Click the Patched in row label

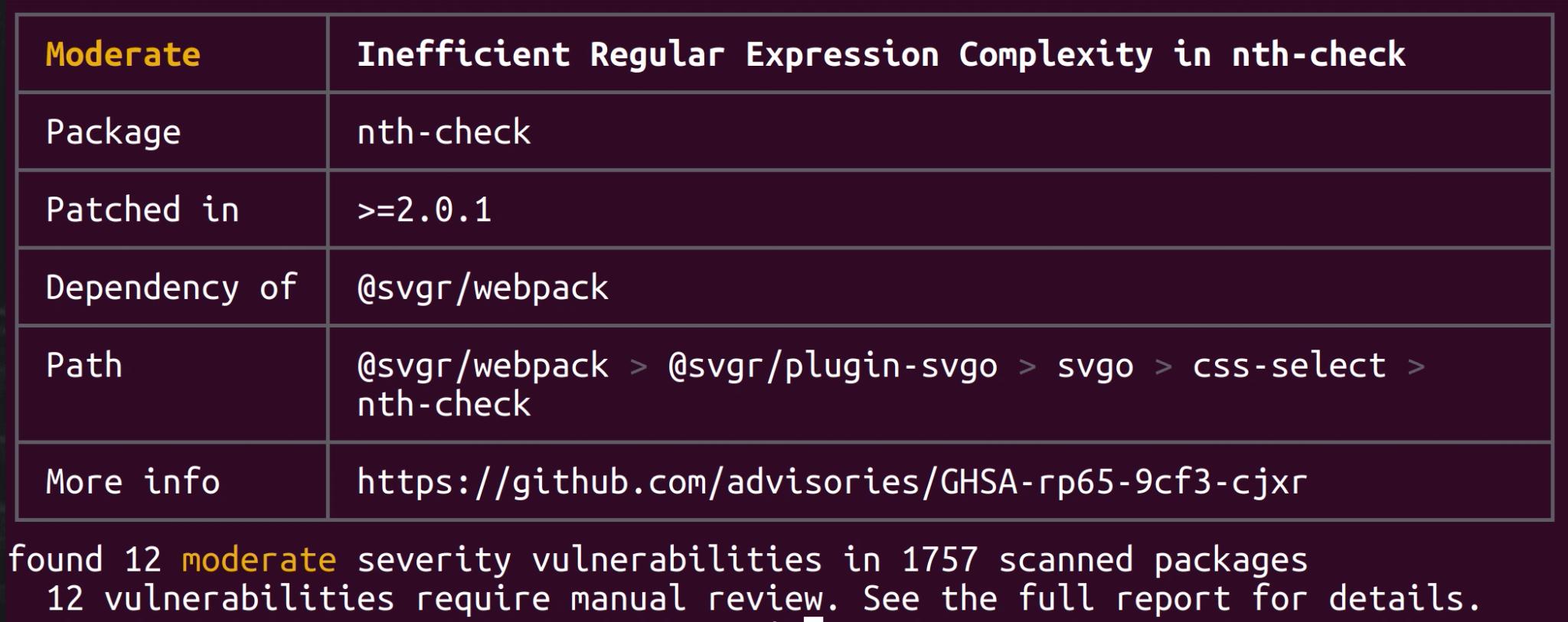click(x=142, y=210)
